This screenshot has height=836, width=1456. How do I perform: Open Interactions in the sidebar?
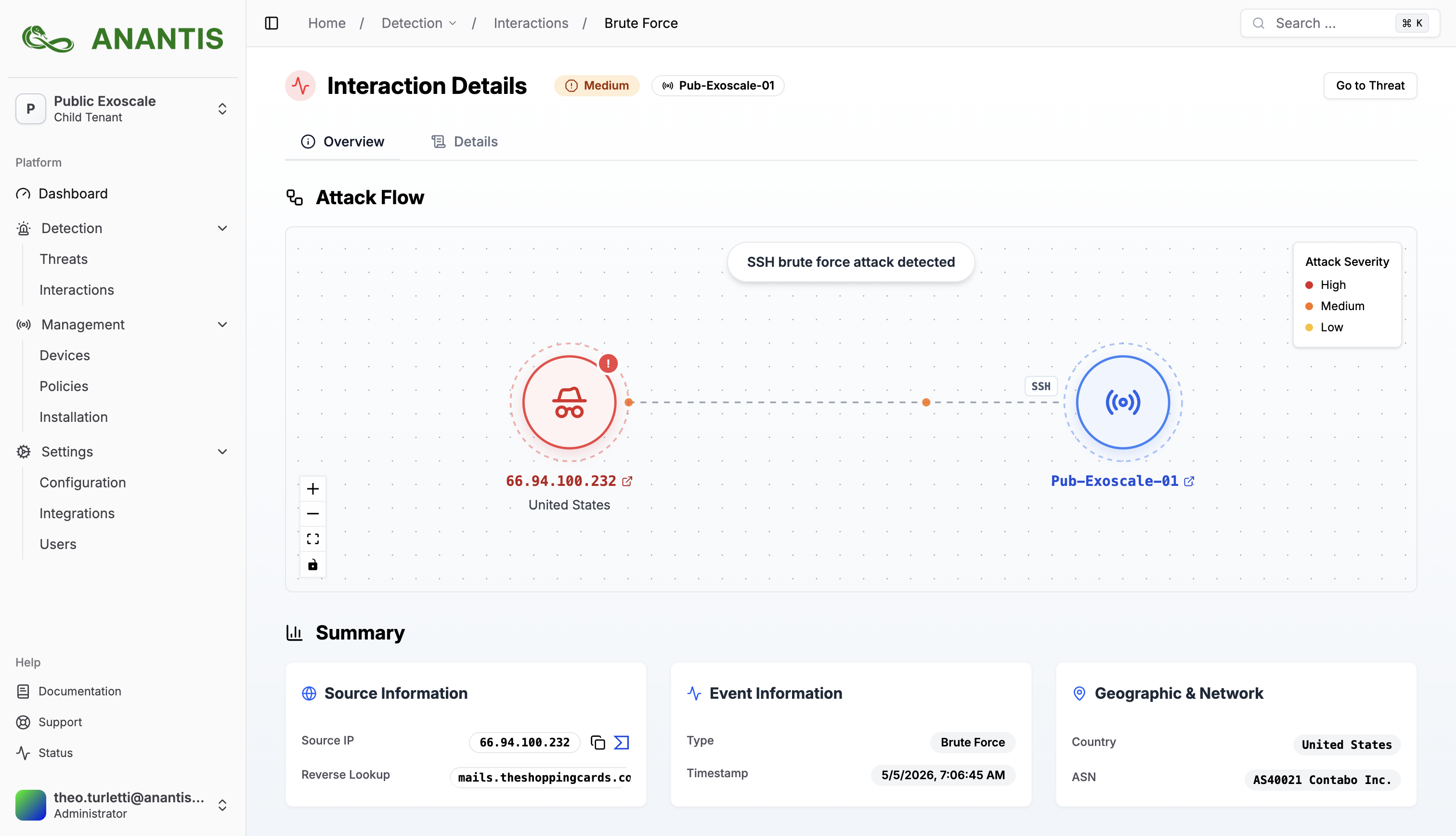(x=77, y=290)
